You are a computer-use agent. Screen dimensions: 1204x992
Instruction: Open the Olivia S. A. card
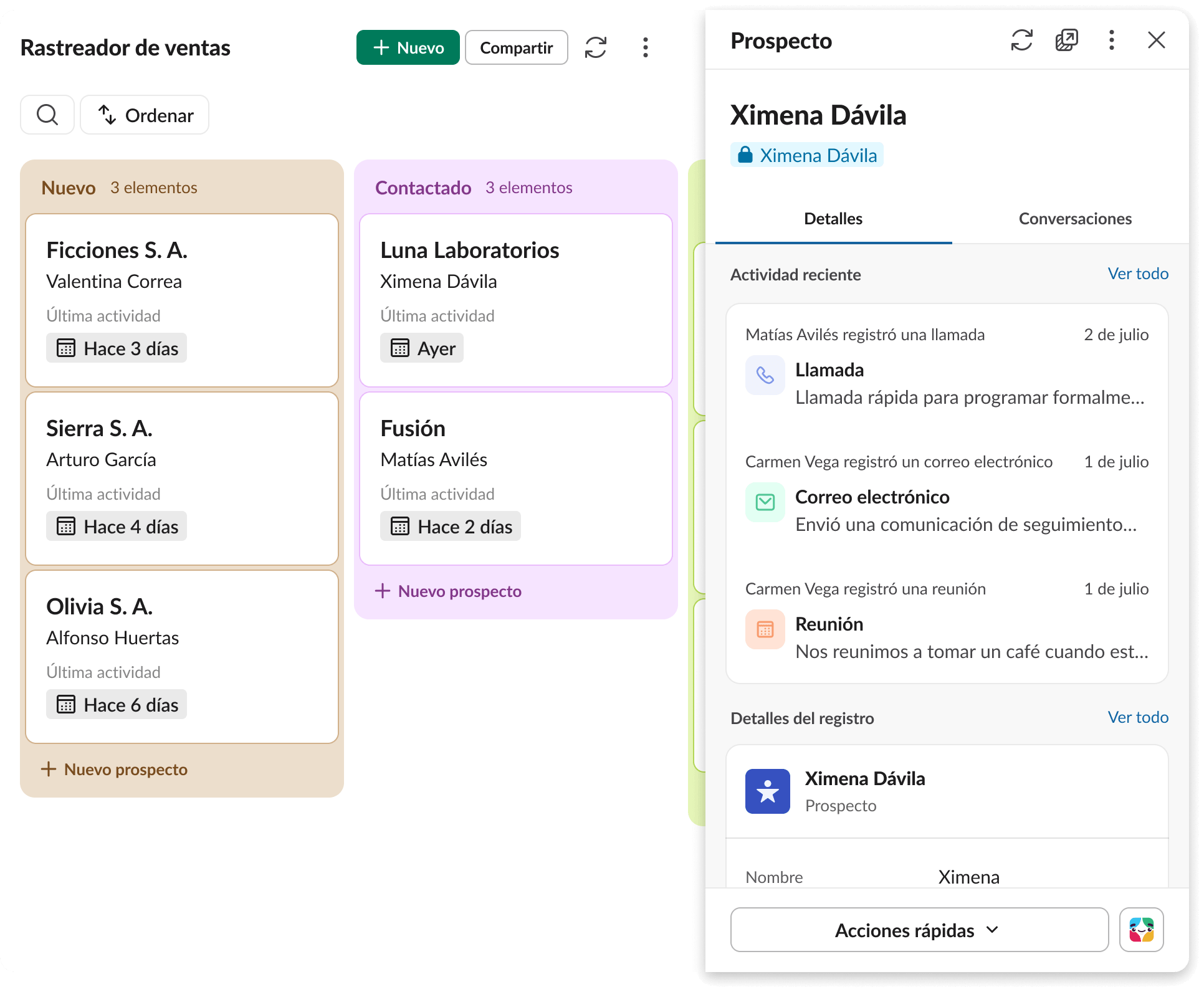tap(182, 657)
